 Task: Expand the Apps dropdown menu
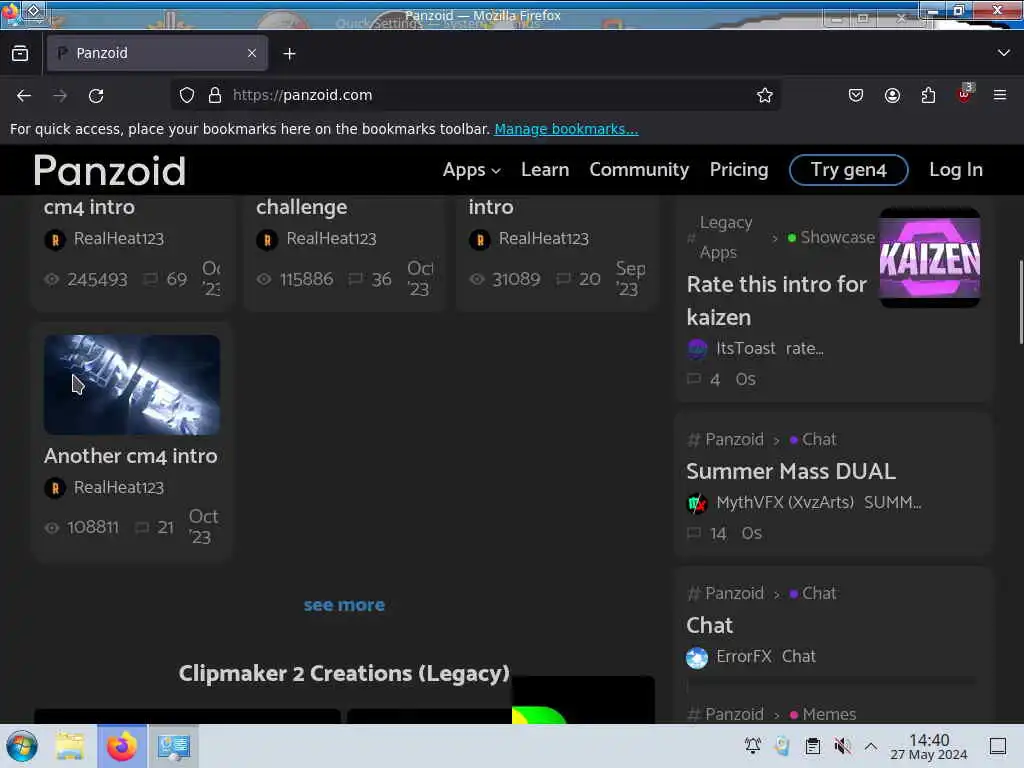(472, 170)
